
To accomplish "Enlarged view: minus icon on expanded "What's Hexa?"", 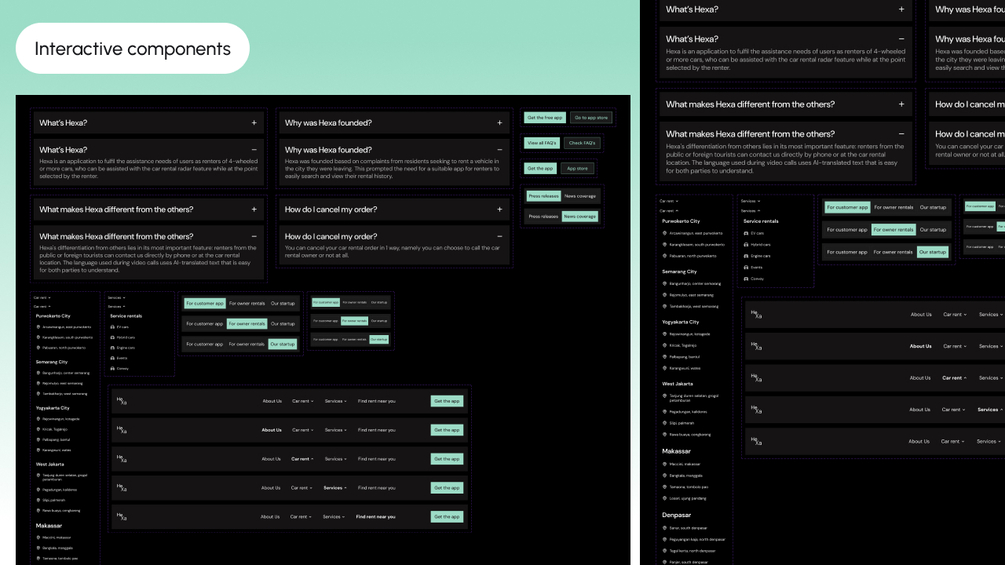I will pyautogui.click(x=901, y=38).
